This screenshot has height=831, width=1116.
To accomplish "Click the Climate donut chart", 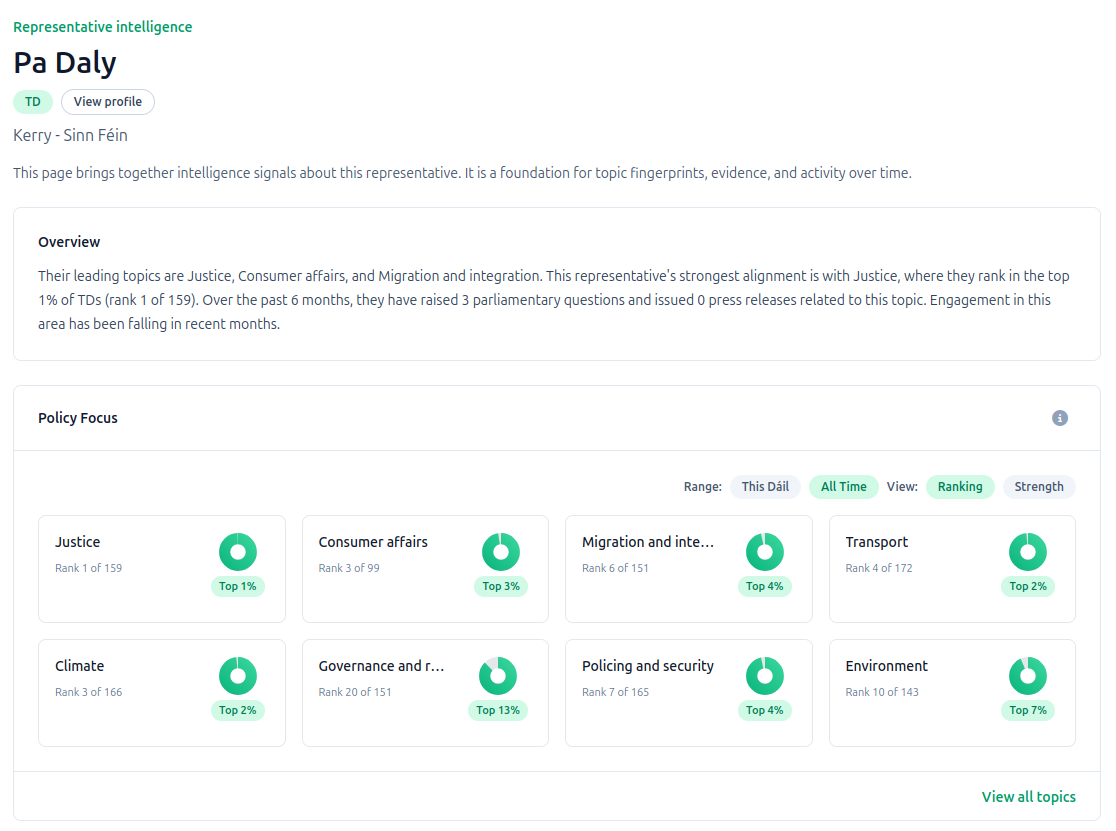I will click(238, 675).
